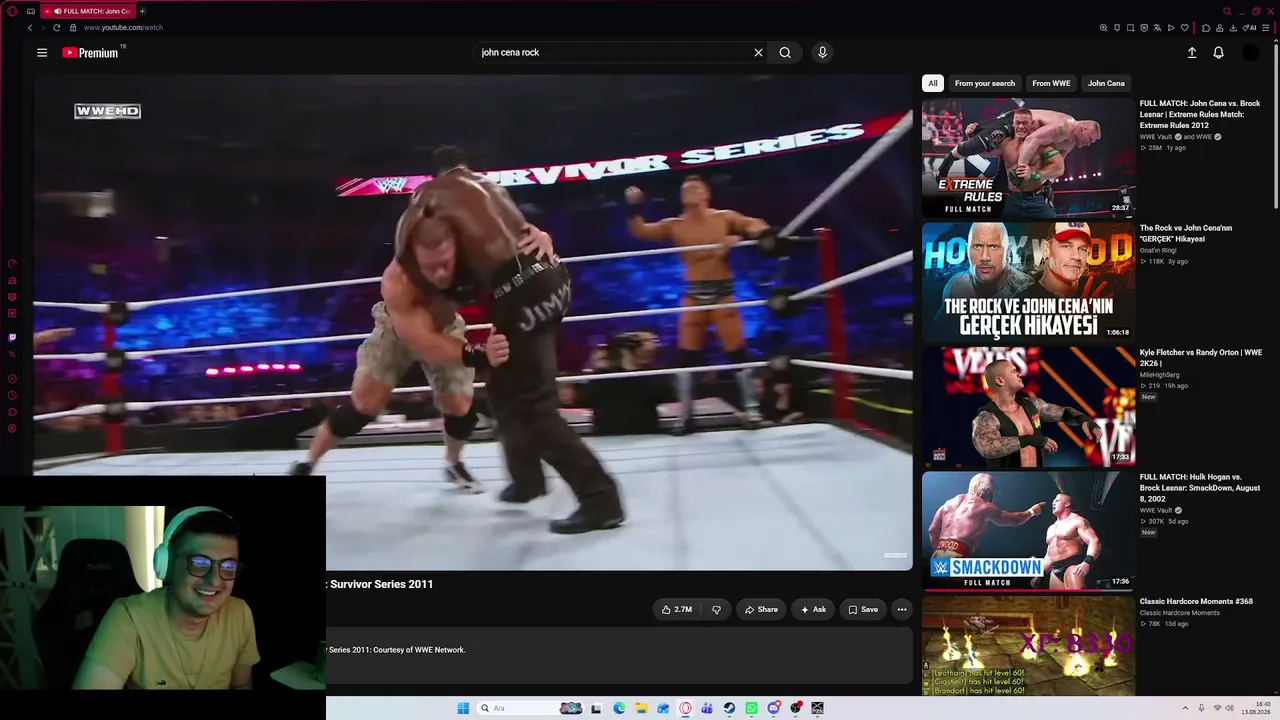Open YouTube notifications bell
Viewport: 1280px width, 720px height.
pos(1218,52)
